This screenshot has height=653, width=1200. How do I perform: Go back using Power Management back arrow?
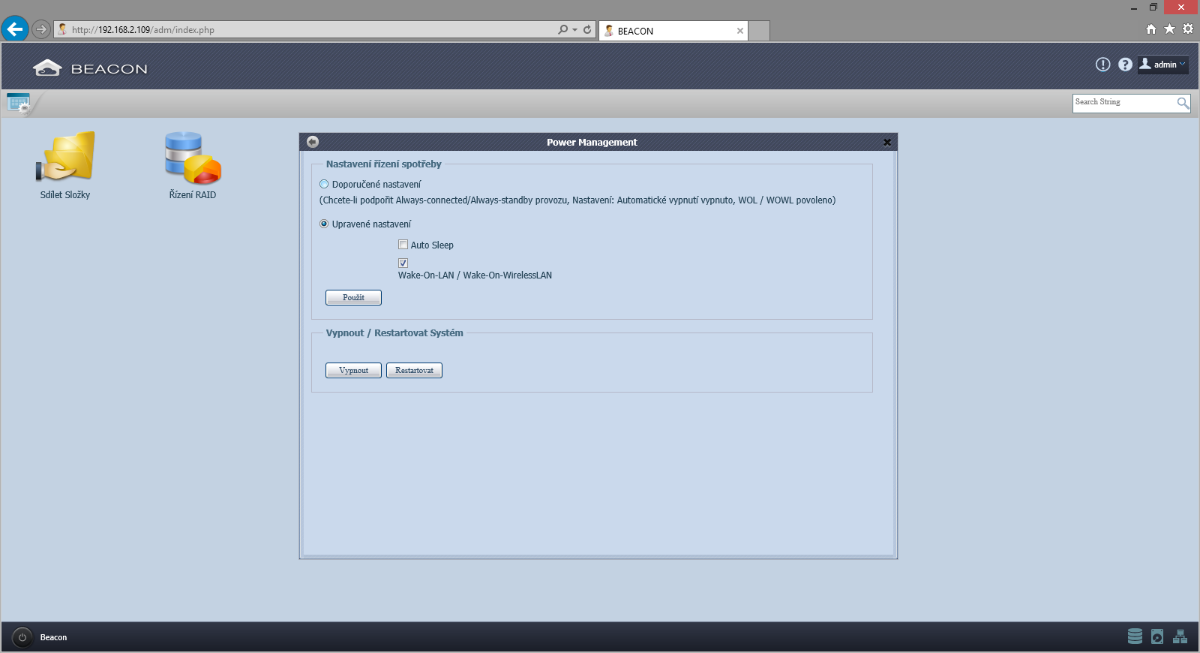[x=313, y=142]
